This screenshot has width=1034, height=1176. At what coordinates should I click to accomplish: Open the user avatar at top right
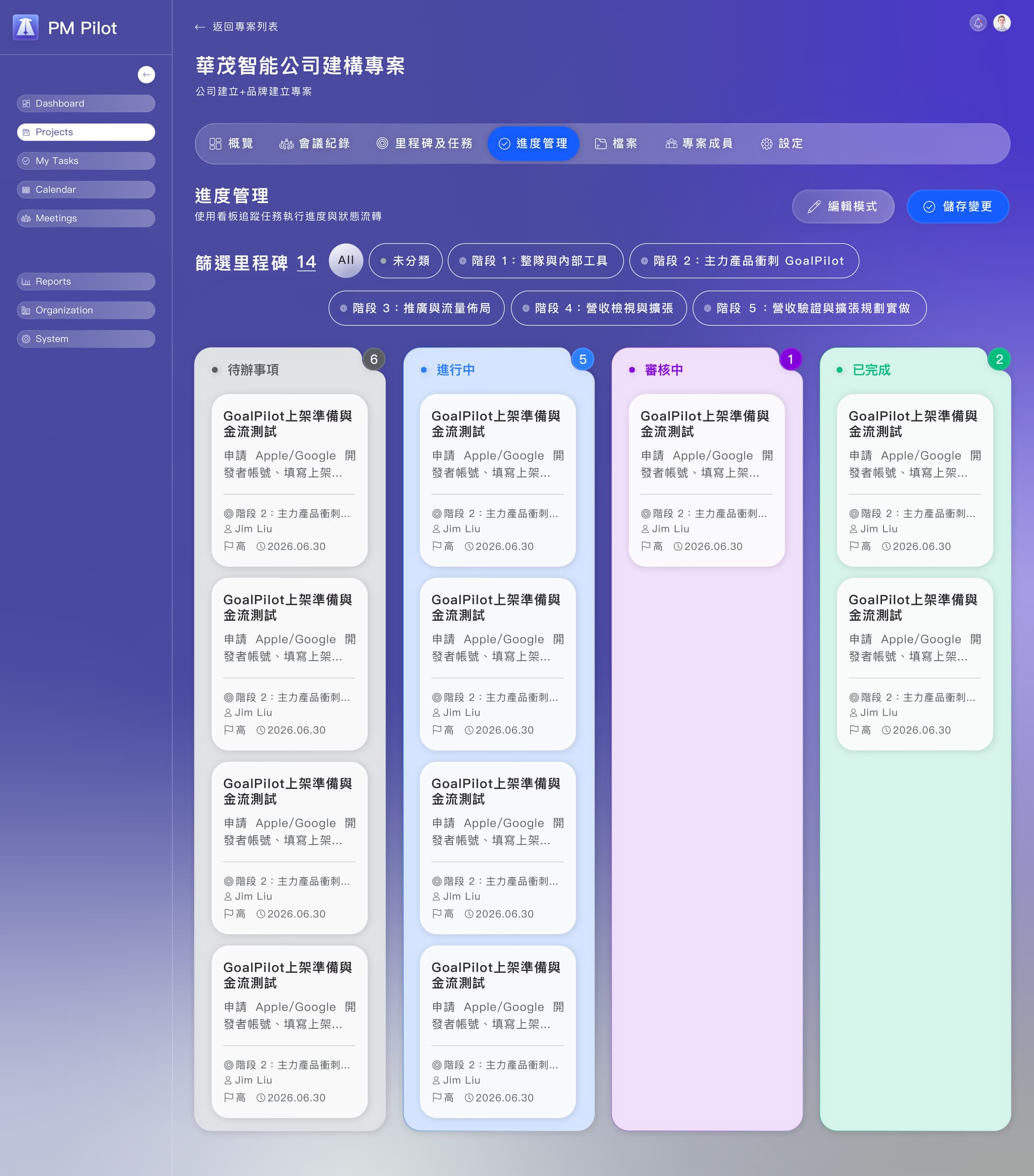point(1001,23)
